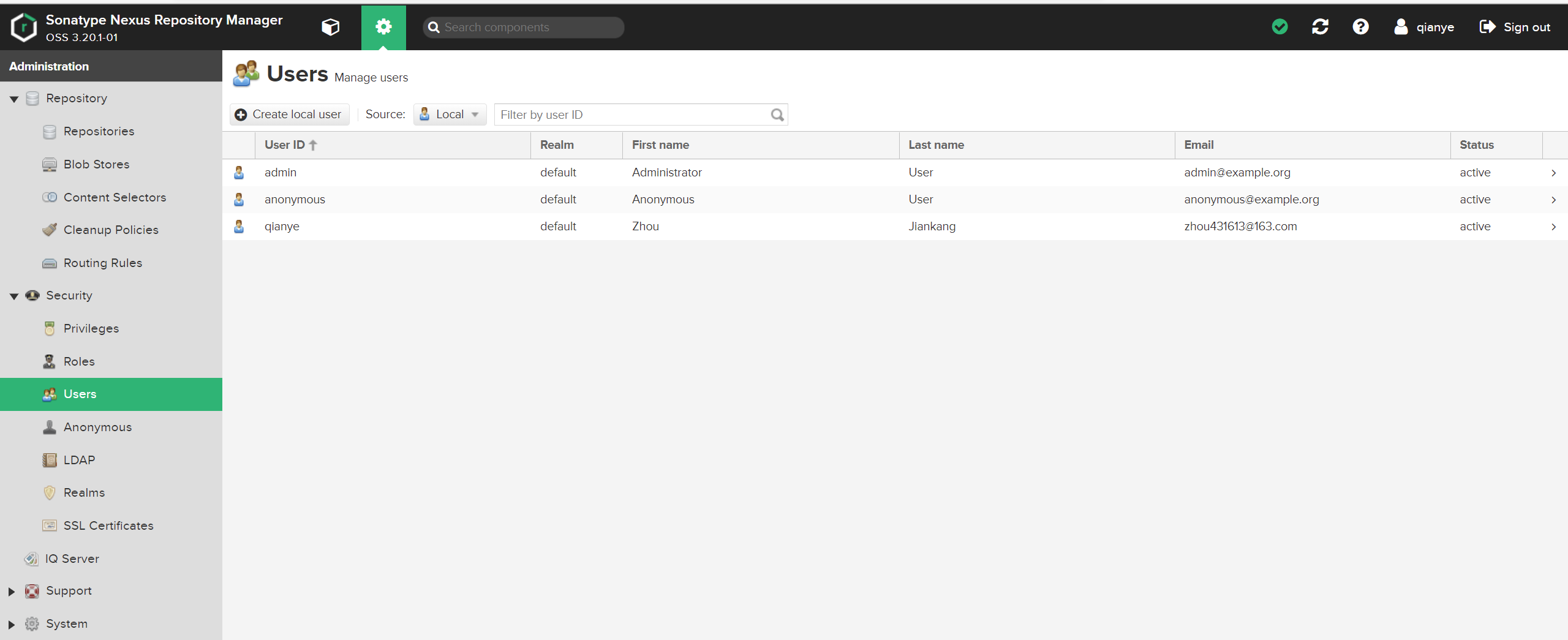Image resolution: width=1568 pixels, height=640 pixels.
Task: Expand the System tree section
Action: click(x=12, y=625)
